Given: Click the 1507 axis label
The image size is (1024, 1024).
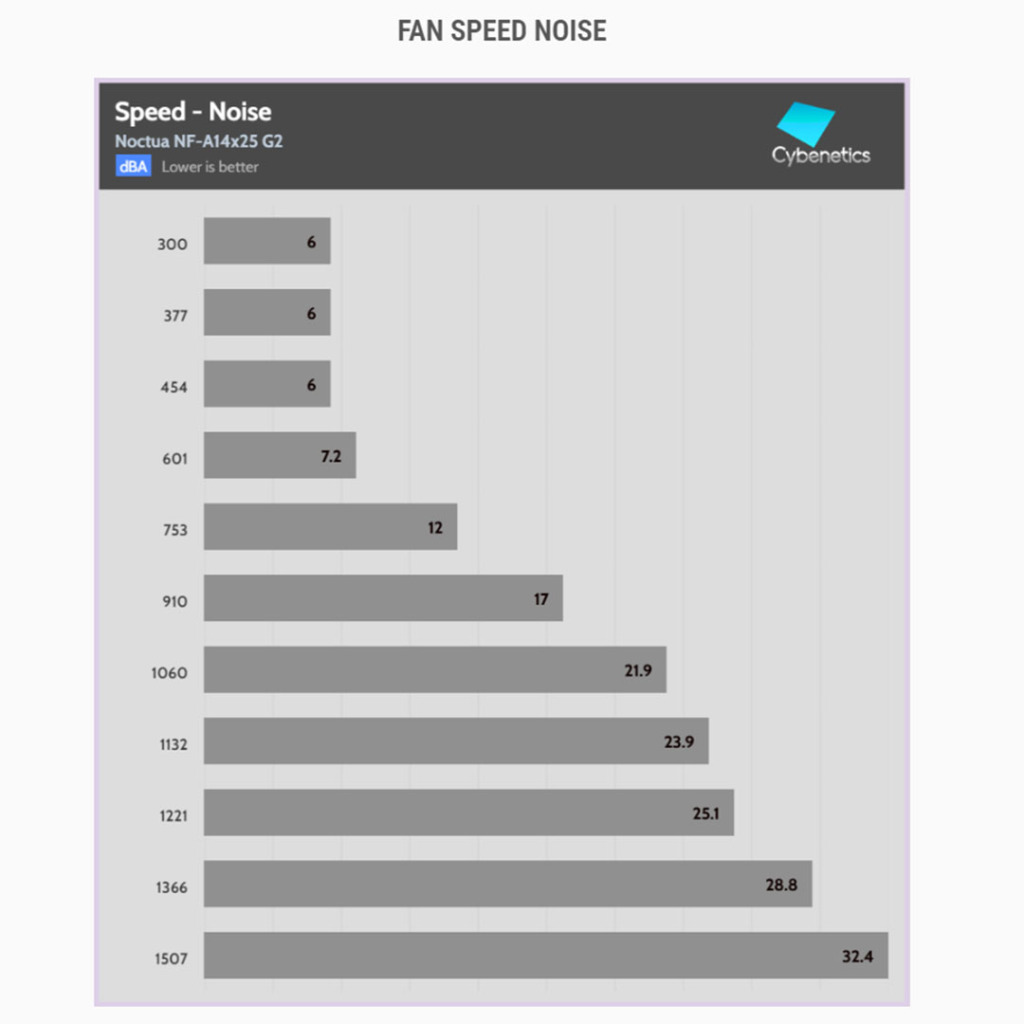Looking at the screenshot, I should point(169,959).
